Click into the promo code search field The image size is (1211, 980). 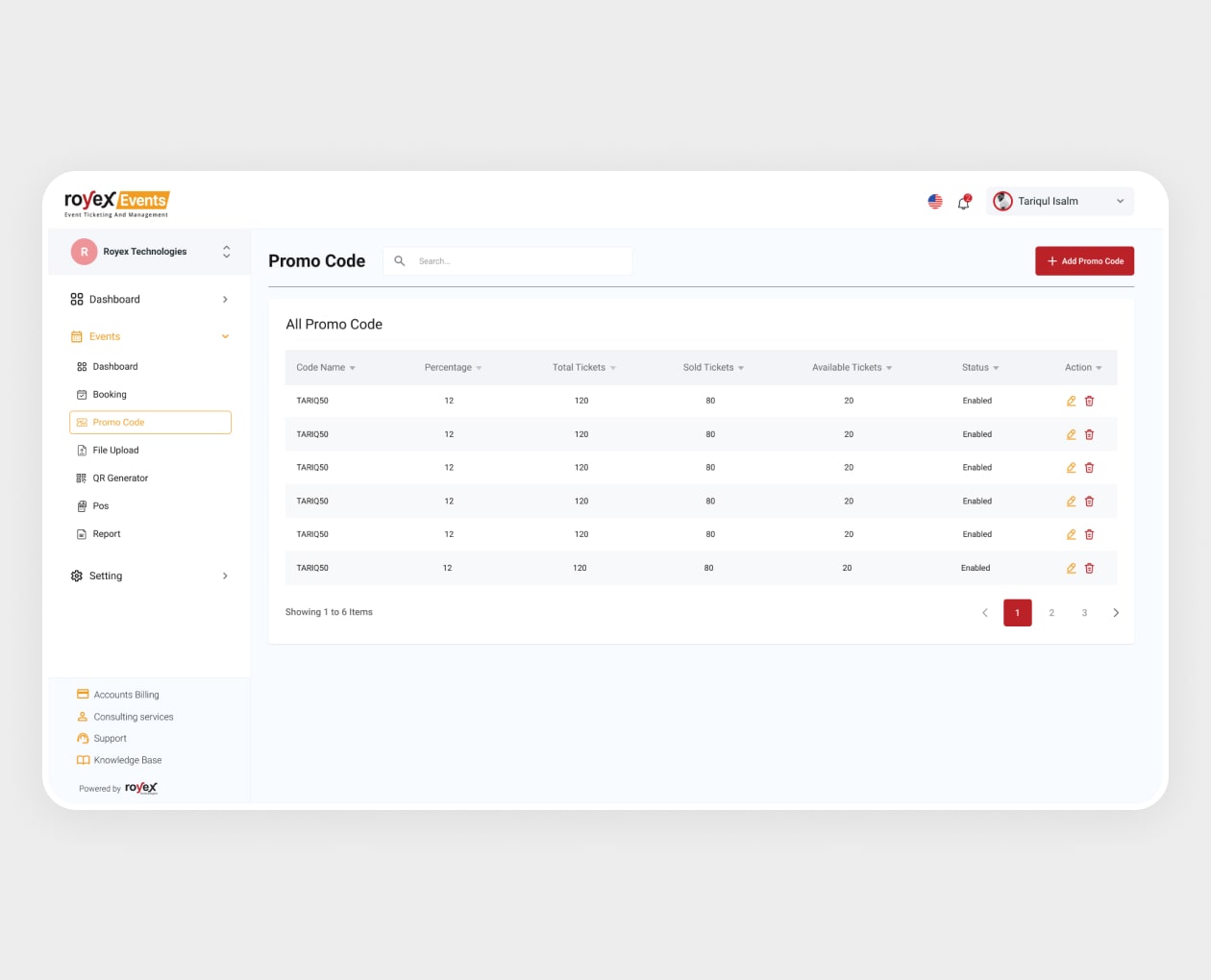(519, 261)
